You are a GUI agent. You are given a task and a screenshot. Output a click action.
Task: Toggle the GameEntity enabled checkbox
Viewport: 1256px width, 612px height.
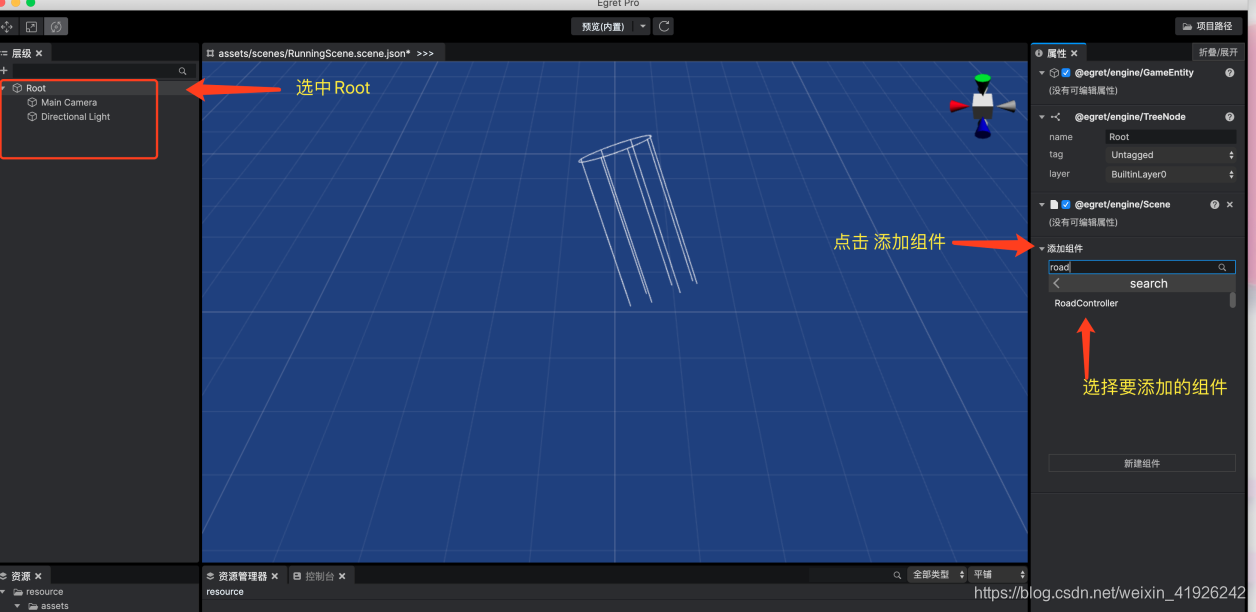tap(1066, 73)
